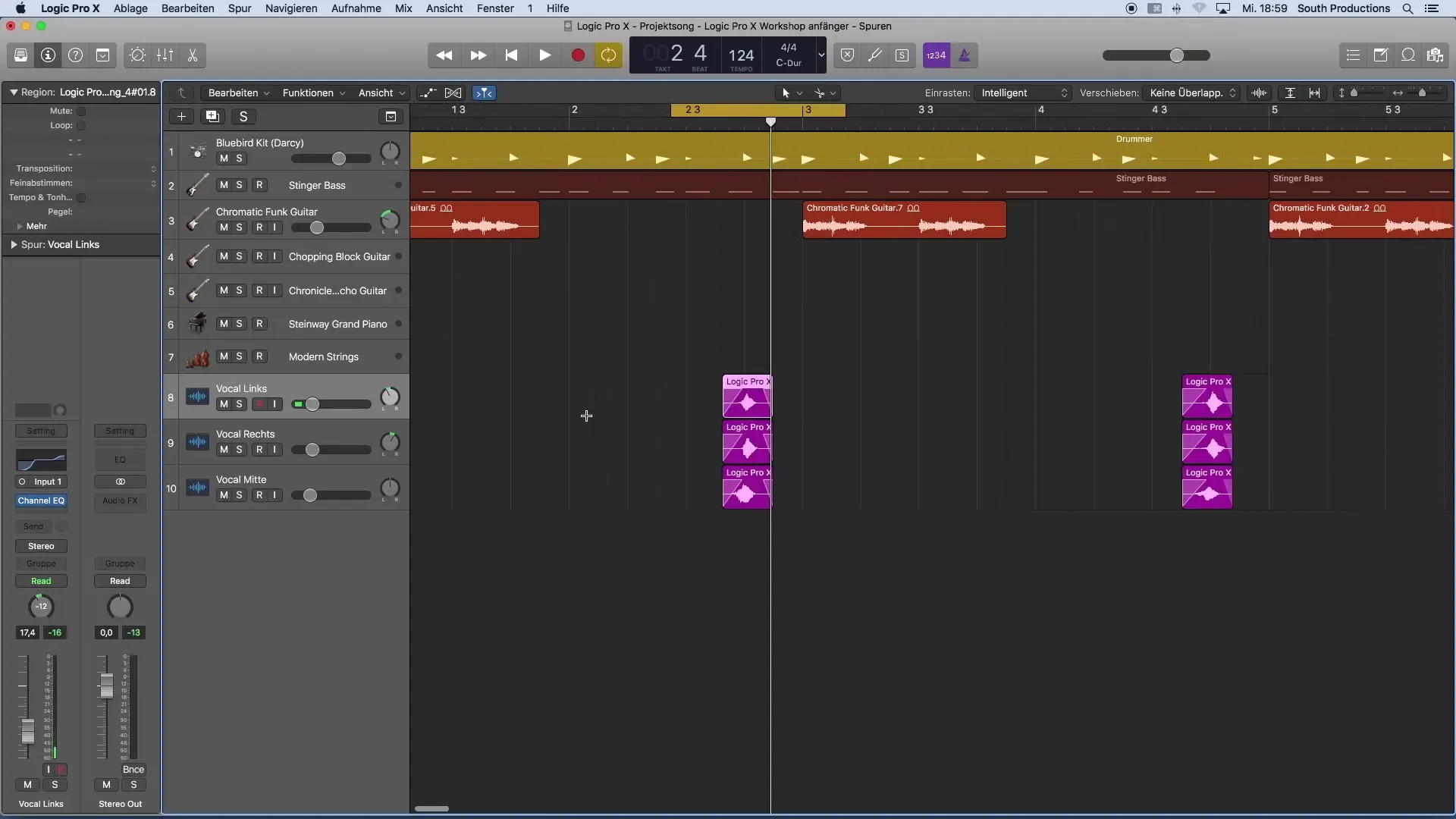The image size is (1456, 819).
Task: Open the Aufnahme menu
Action: coord(356,8)
